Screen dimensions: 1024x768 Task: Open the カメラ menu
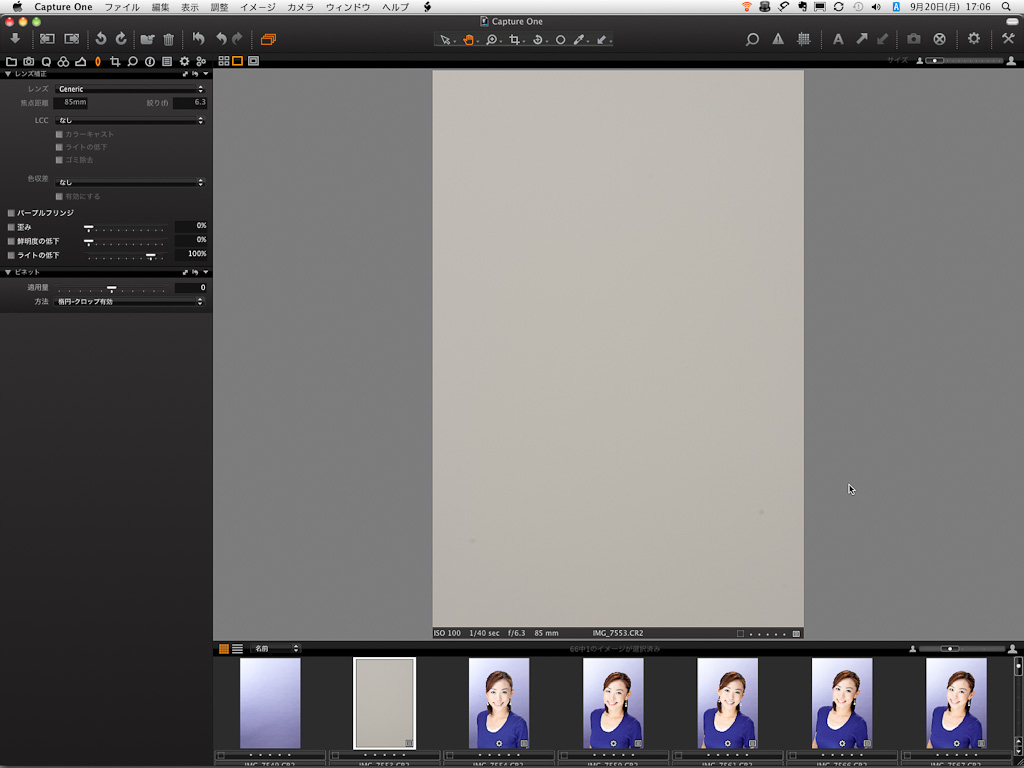click(300, 7)
